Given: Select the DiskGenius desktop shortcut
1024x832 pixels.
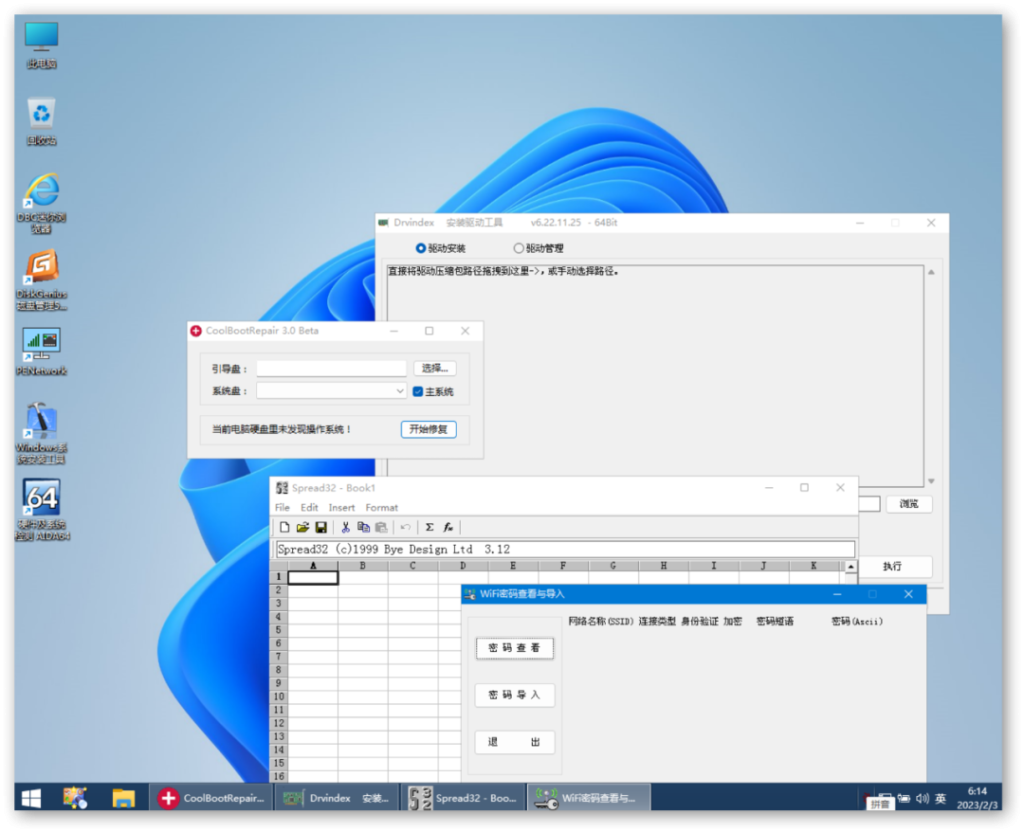Looking at the screenshot, I should click(x=41, y=281).
